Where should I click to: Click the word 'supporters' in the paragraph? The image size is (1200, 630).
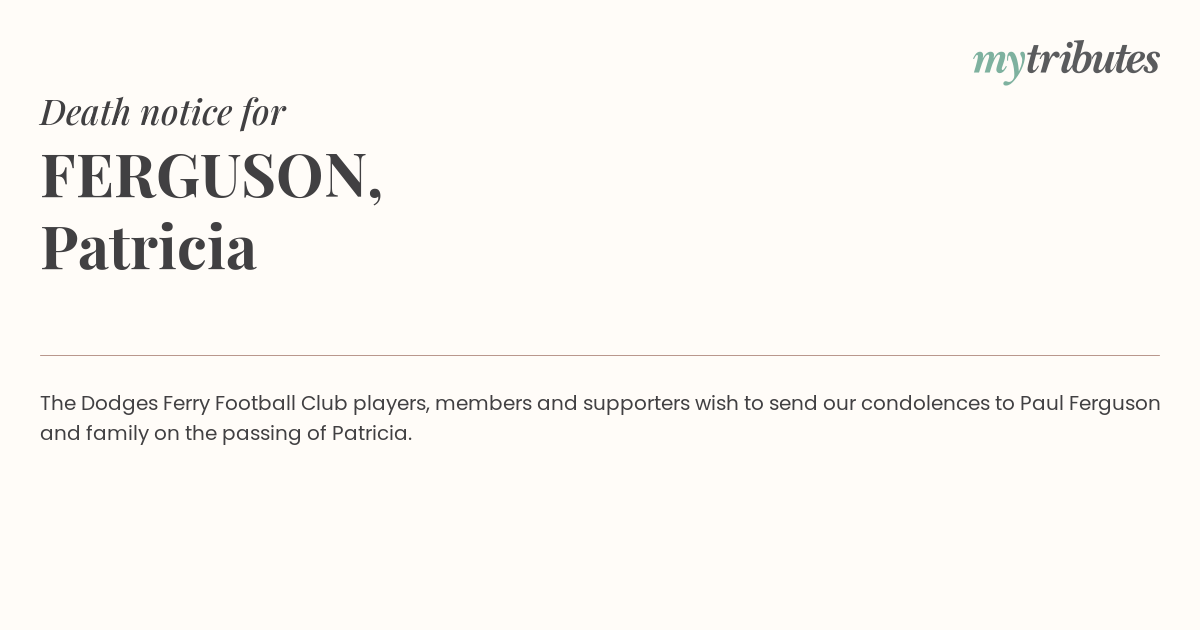pos(636,404)
